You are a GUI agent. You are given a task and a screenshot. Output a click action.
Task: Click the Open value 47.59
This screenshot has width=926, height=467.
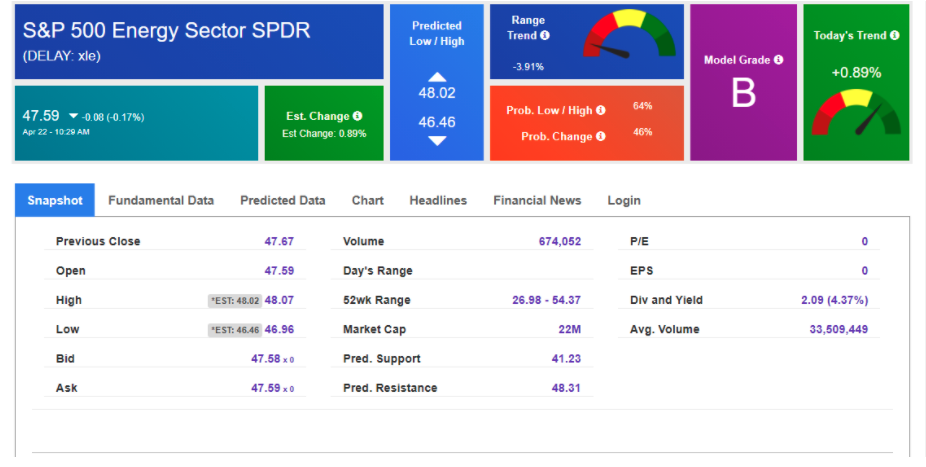(279, 271)
